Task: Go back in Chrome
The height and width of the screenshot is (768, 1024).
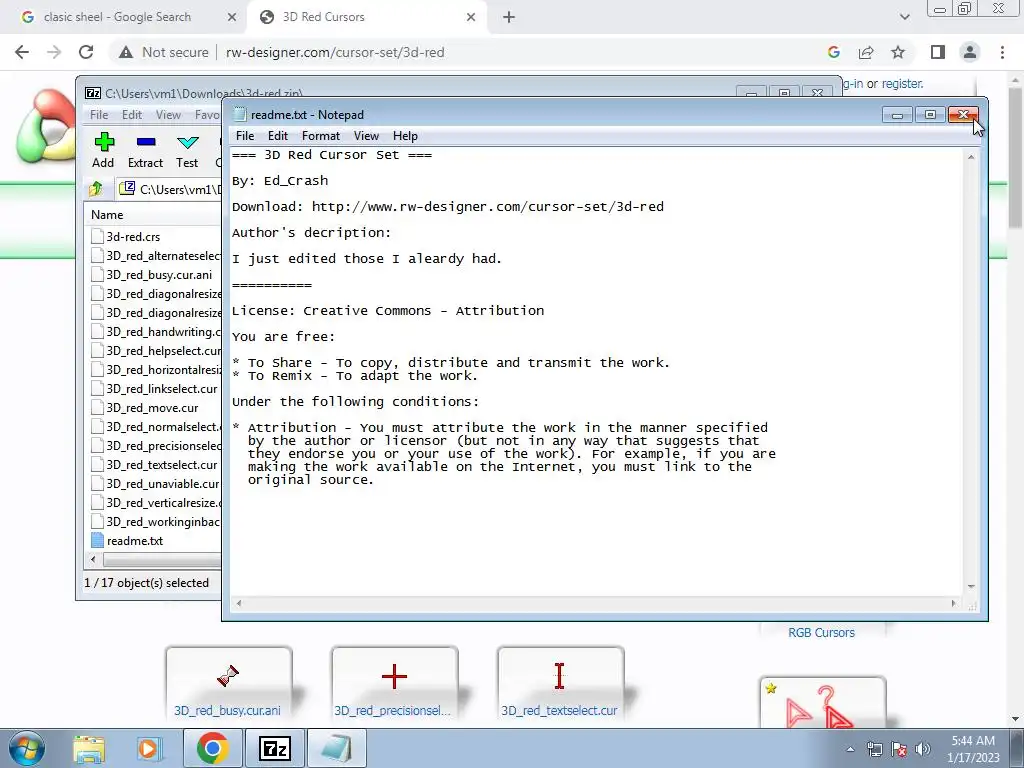Action: [x=22, y=52]
